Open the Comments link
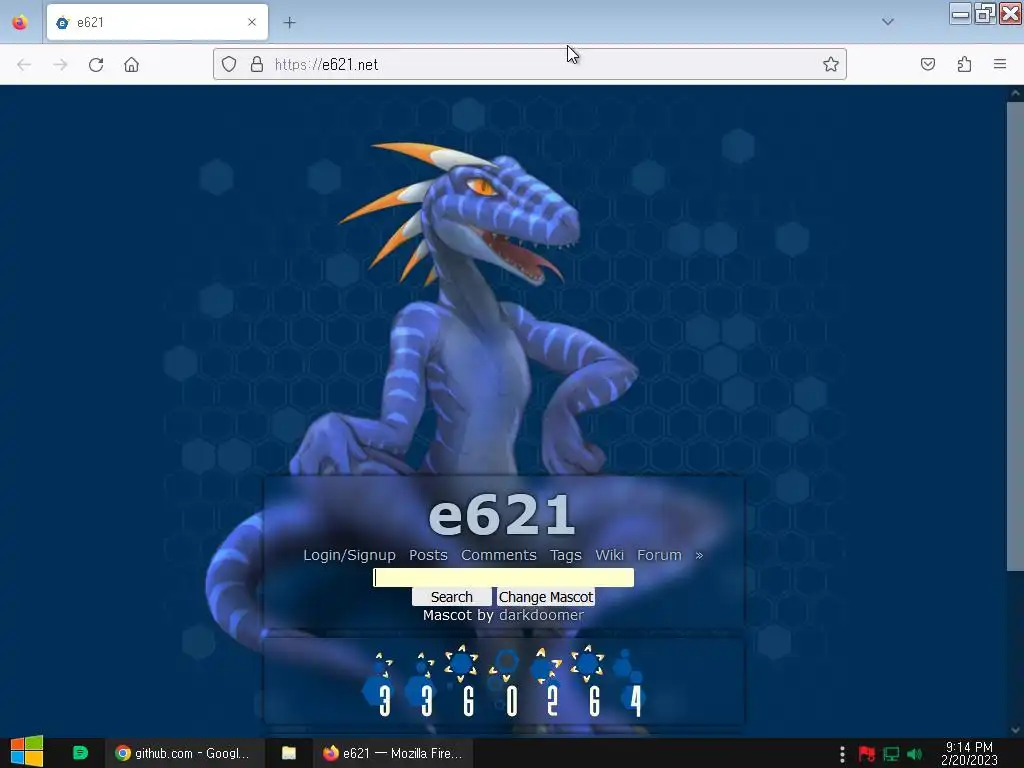This screenshot has height=768, width=1024. pos(499,555)
